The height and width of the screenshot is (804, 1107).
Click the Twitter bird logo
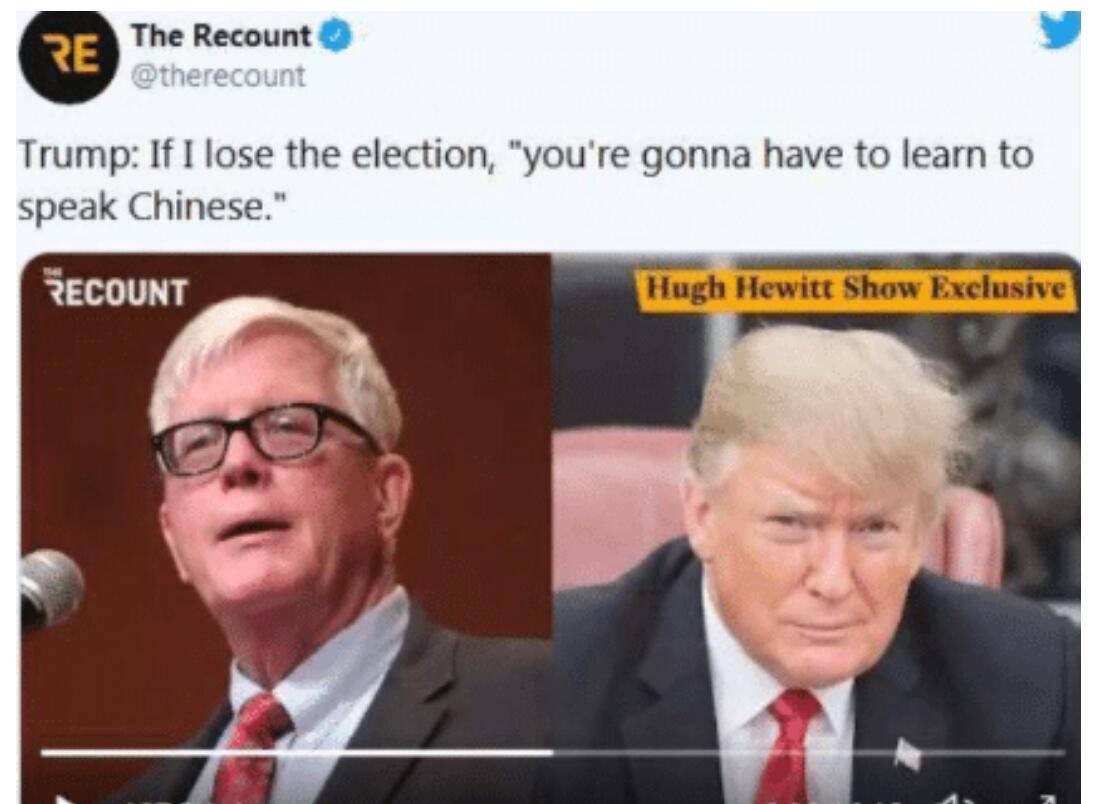pyautogui.click(x=1060, y=29)
